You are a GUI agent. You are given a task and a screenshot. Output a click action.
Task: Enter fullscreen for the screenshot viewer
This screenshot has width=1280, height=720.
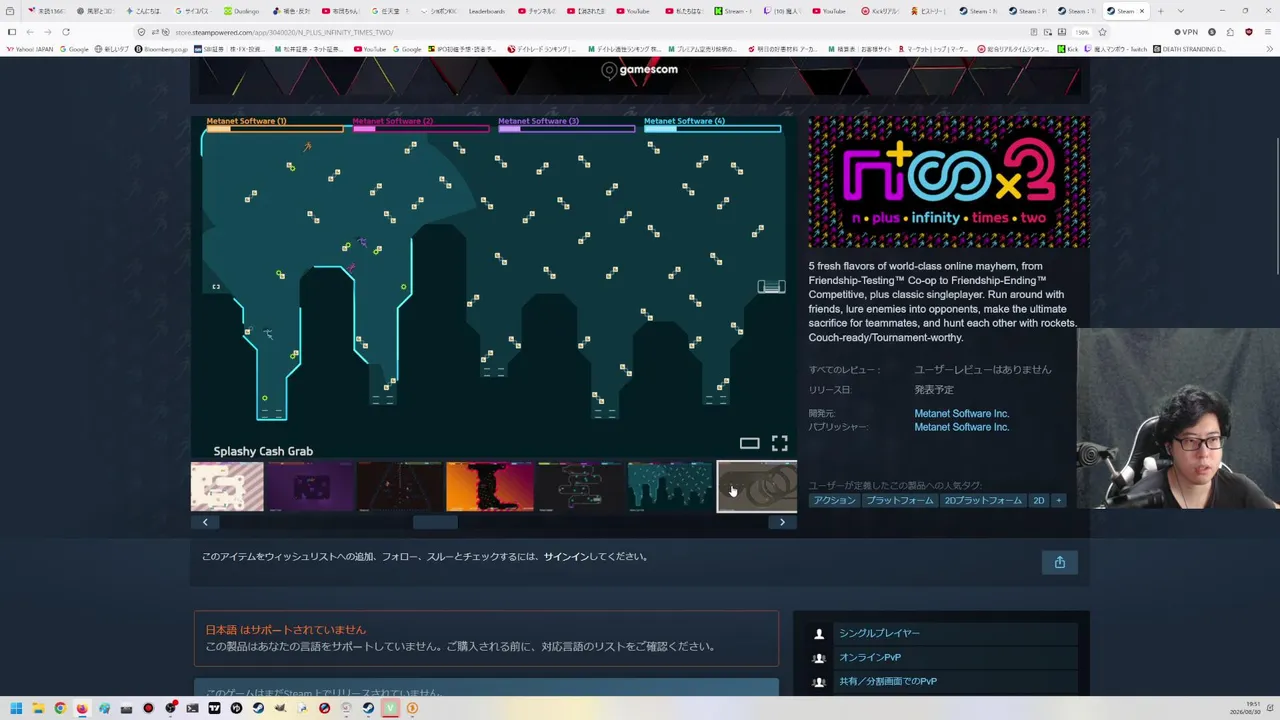coord(779,443)
